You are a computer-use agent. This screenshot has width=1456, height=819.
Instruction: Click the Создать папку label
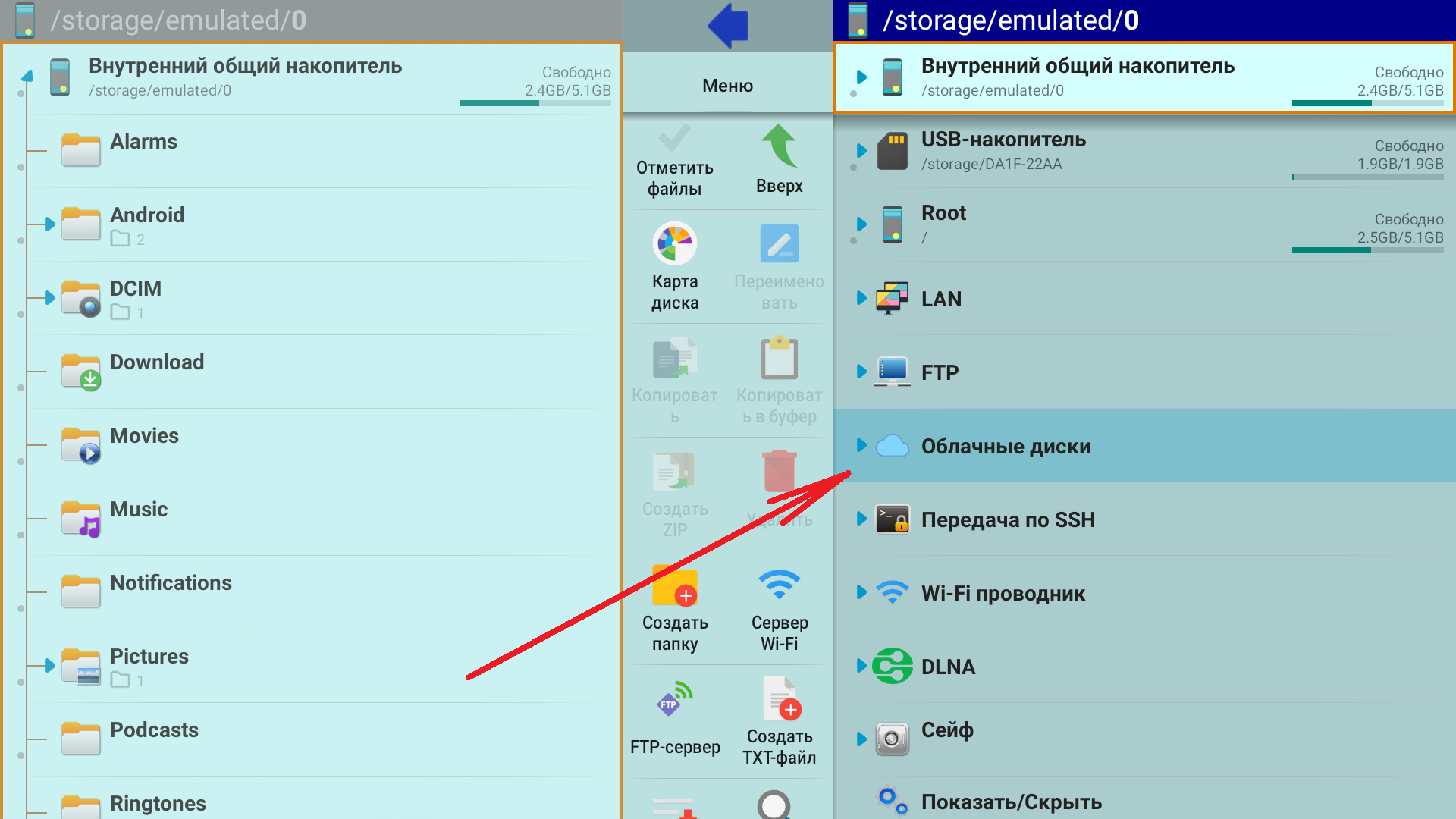675,633
